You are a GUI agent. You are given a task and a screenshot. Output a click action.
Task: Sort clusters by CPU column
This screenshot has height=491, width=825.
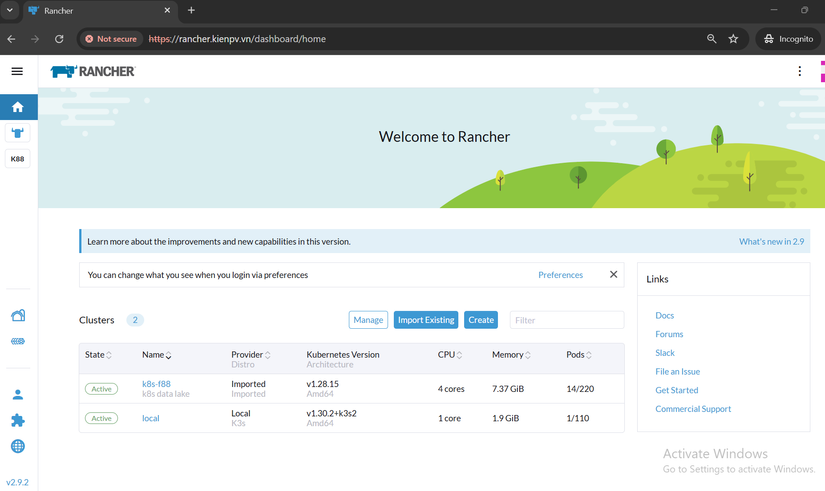(x=450, y=355)
